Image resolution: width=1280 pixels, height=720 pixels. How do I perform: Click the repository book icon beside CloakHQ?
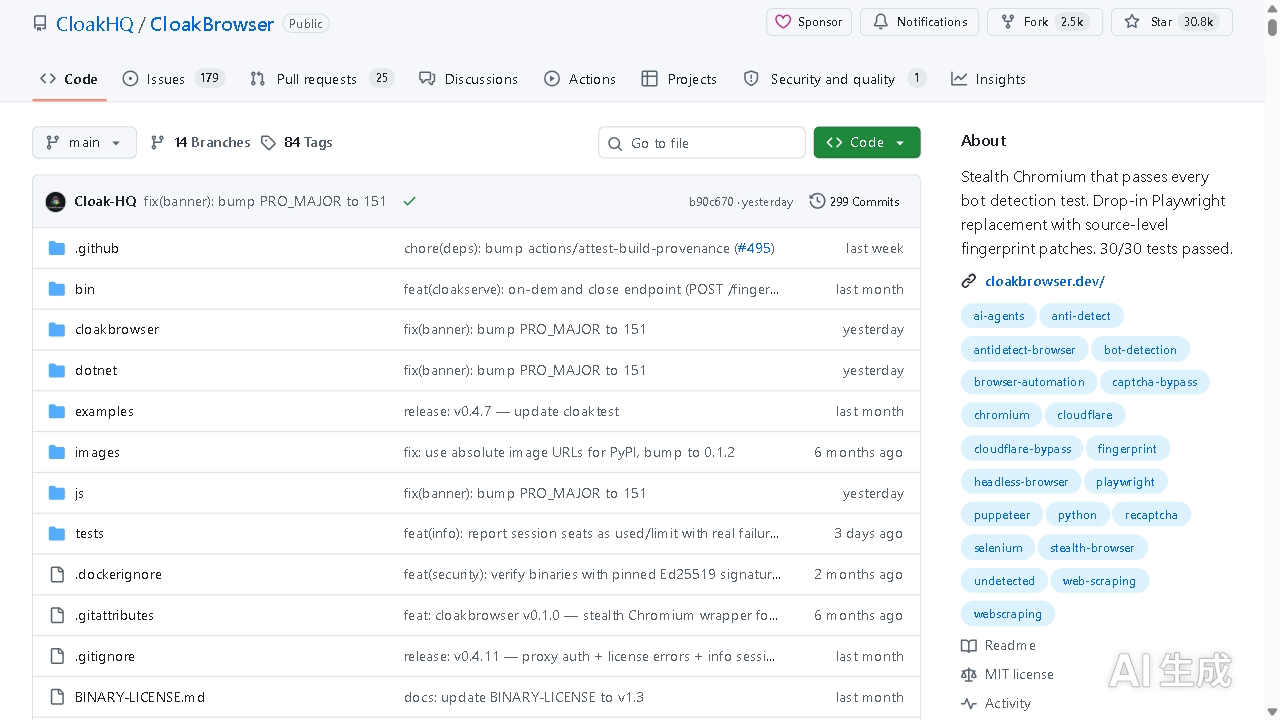point(40,23)
